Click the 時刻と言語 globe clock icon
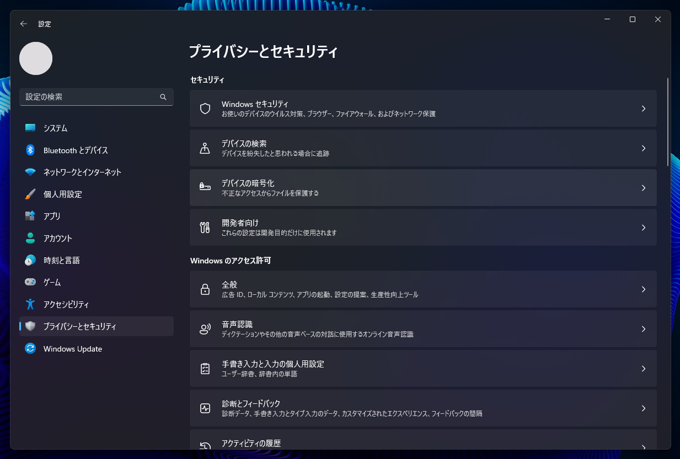Viewport: 680px width, 459px height. pos(30,260)
